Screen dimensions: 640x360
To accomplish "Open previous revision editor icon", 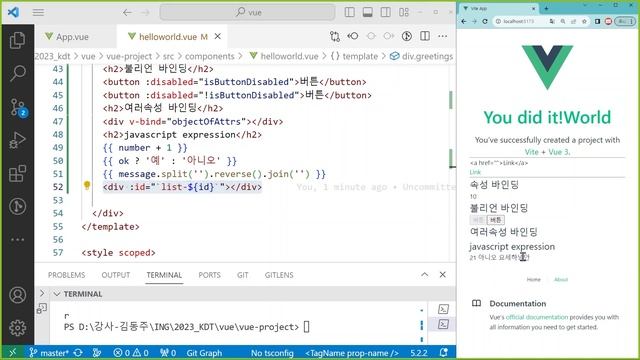I will pos(353,36).
